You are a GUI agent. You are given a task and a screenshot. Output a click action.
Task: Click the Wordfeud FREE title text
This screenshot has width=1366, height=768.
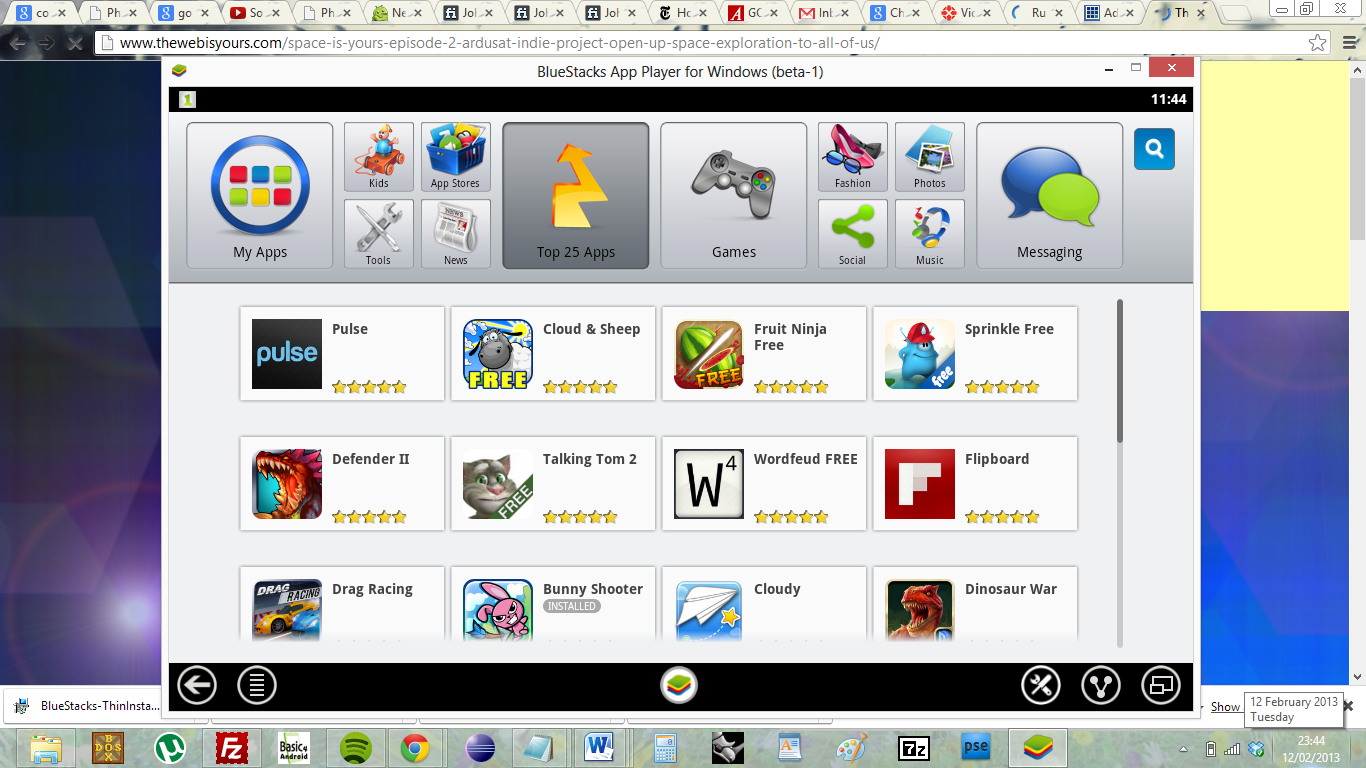coord(806,459)
